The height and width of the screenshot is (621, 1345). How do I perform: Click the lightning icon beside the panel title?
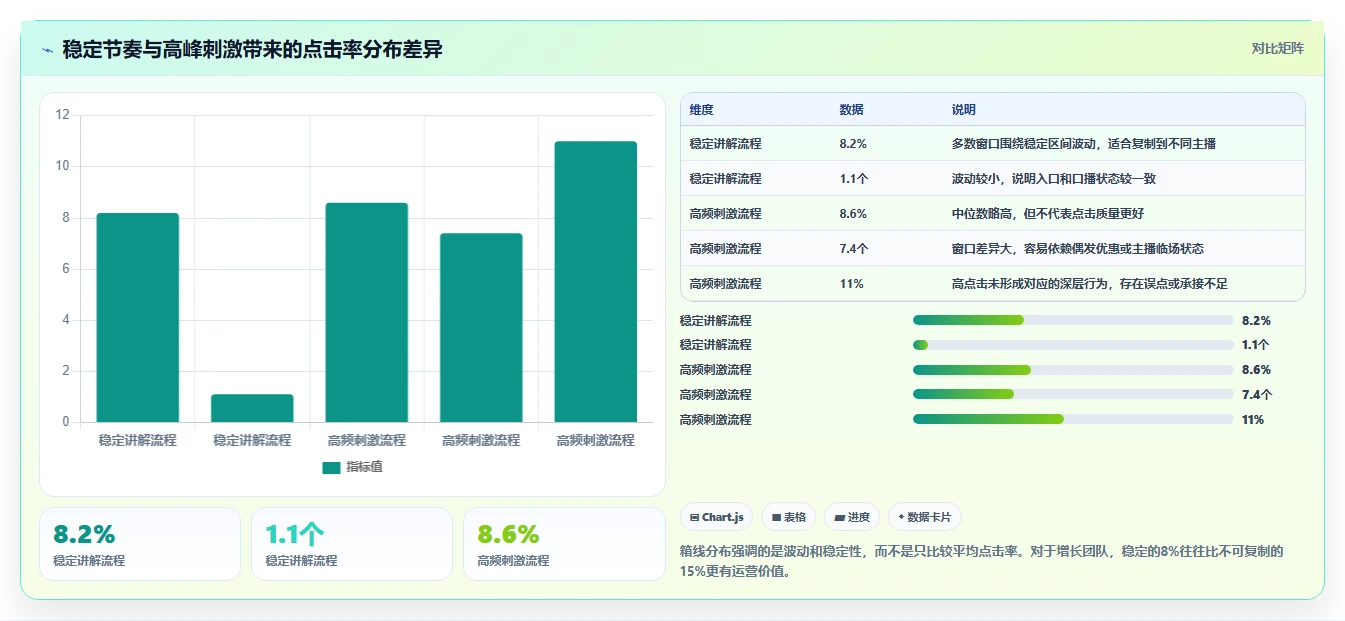click(48, 50)
